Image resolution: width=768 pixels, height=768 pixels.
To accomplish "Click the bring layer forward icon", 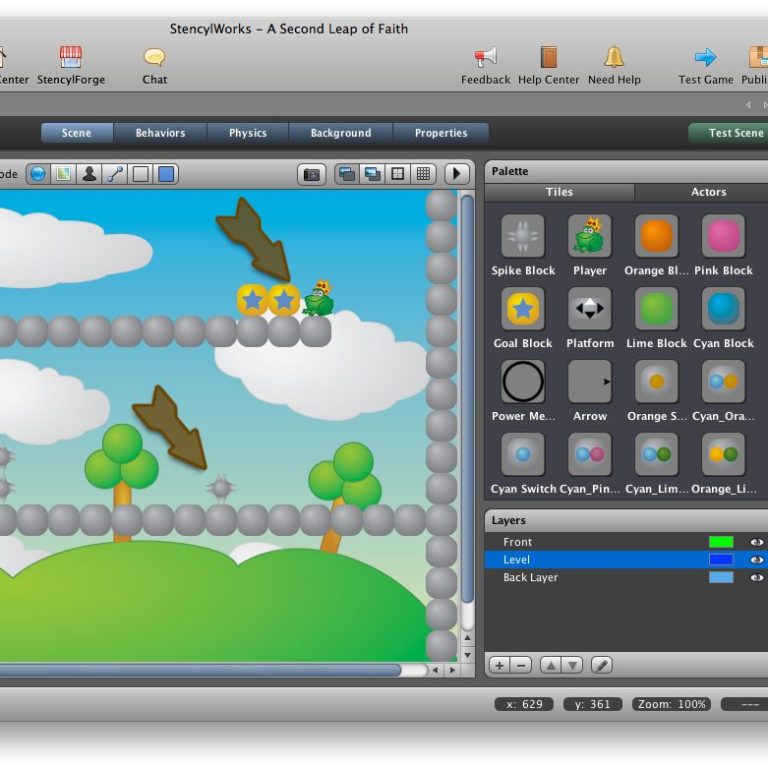I will (x=347, y=174).
